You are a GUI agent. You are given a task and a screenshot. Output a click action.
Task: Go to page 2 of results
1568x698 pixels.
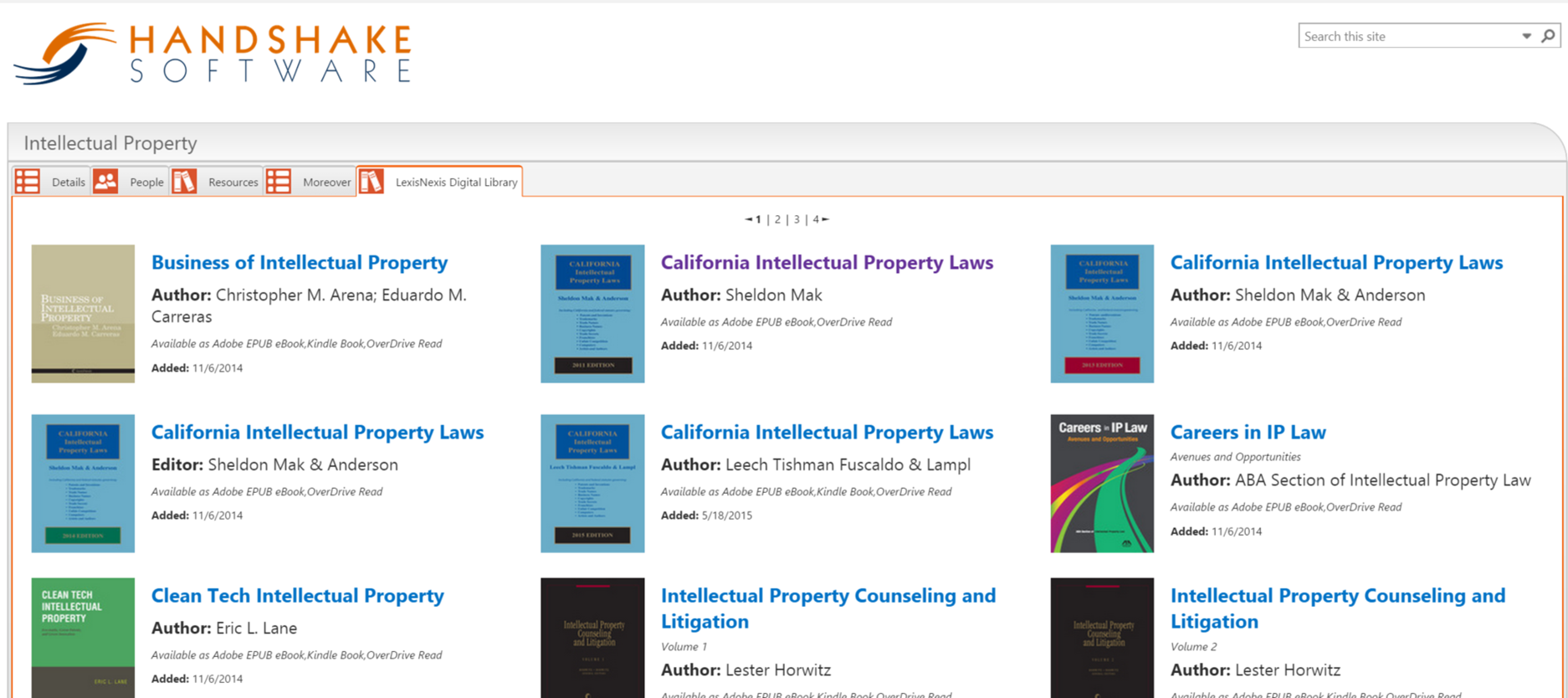pyautogui.click(x=777, y=219)
